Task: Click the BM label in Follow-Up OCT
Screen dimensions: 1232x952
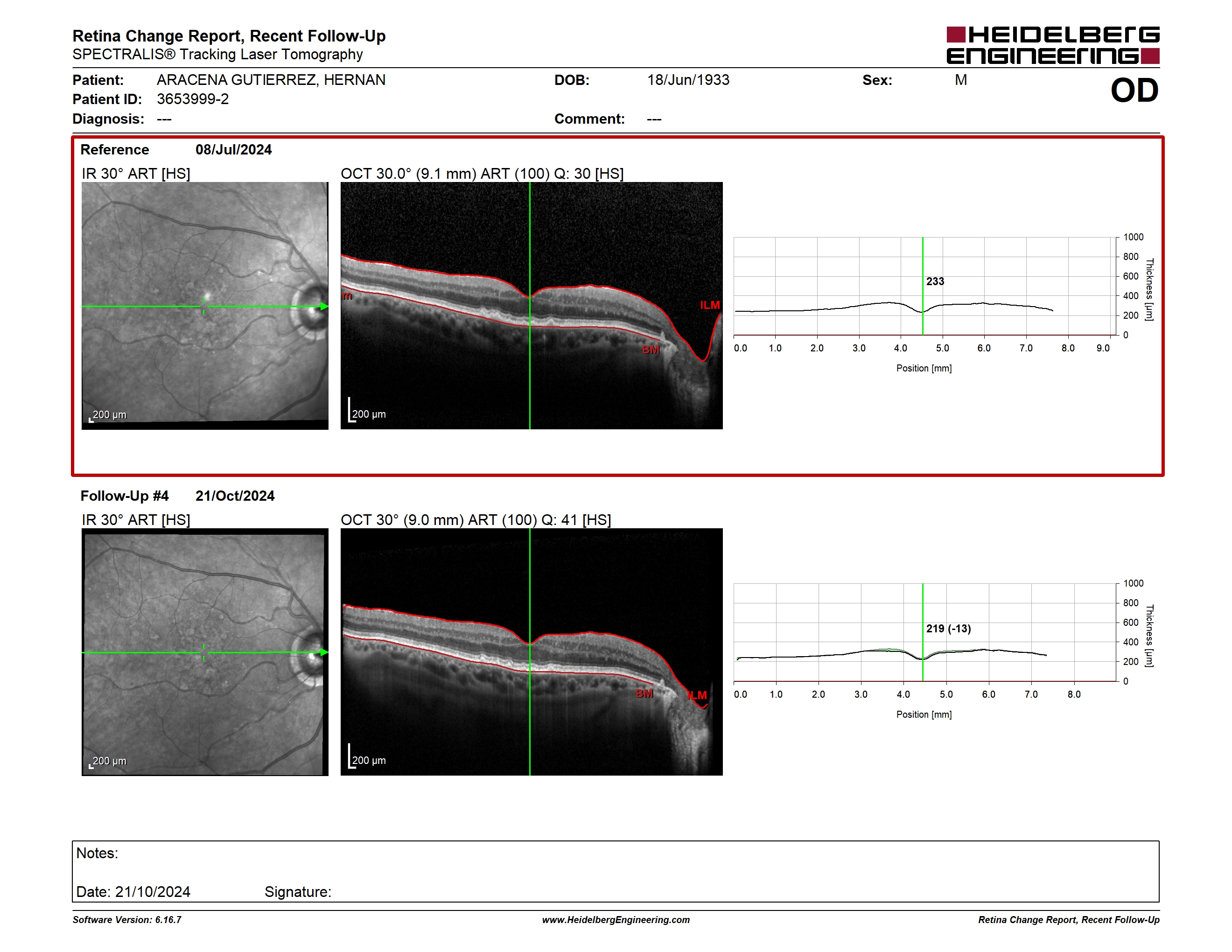Action: (x=644, y=693)
